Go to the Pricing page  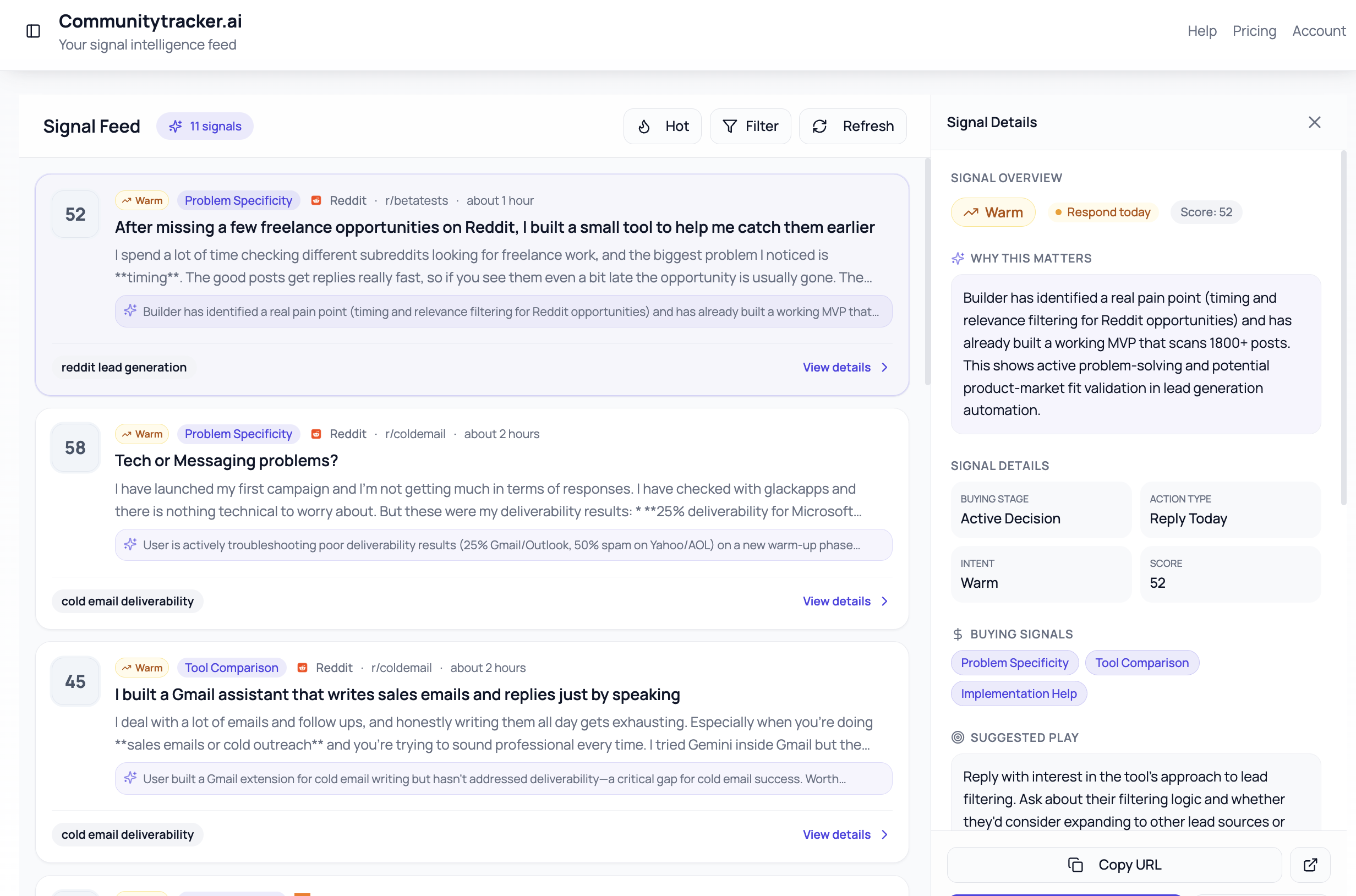[1254, 31]
